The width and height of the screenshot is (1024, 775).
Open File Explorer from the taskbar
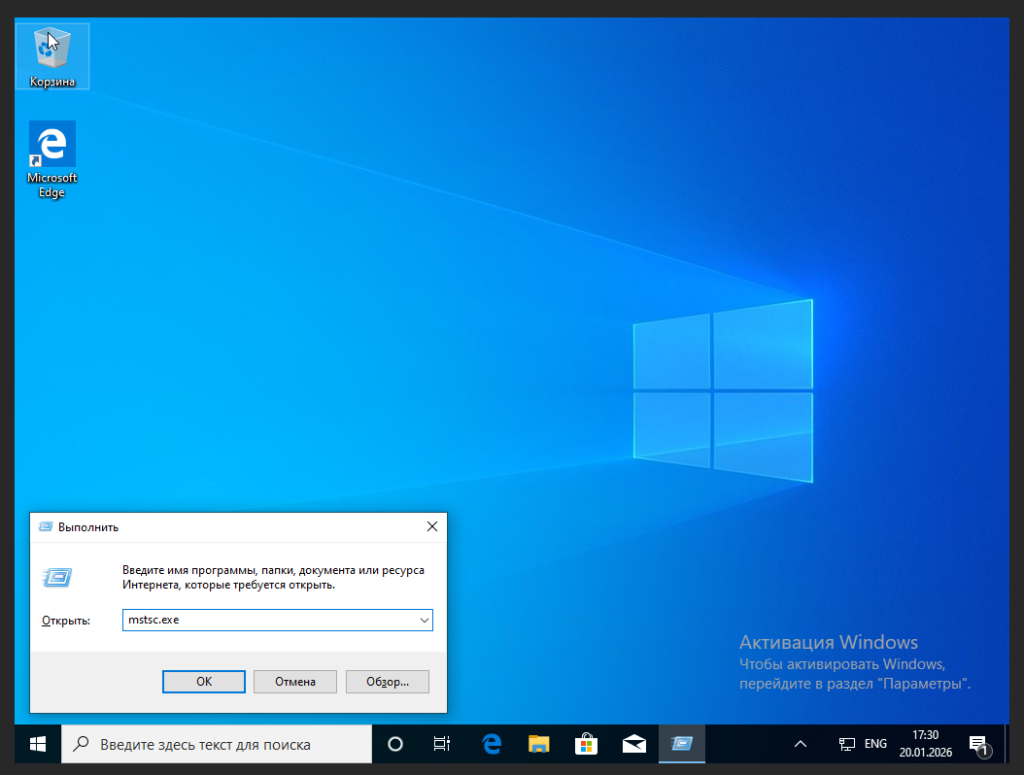tap(539, 744)
